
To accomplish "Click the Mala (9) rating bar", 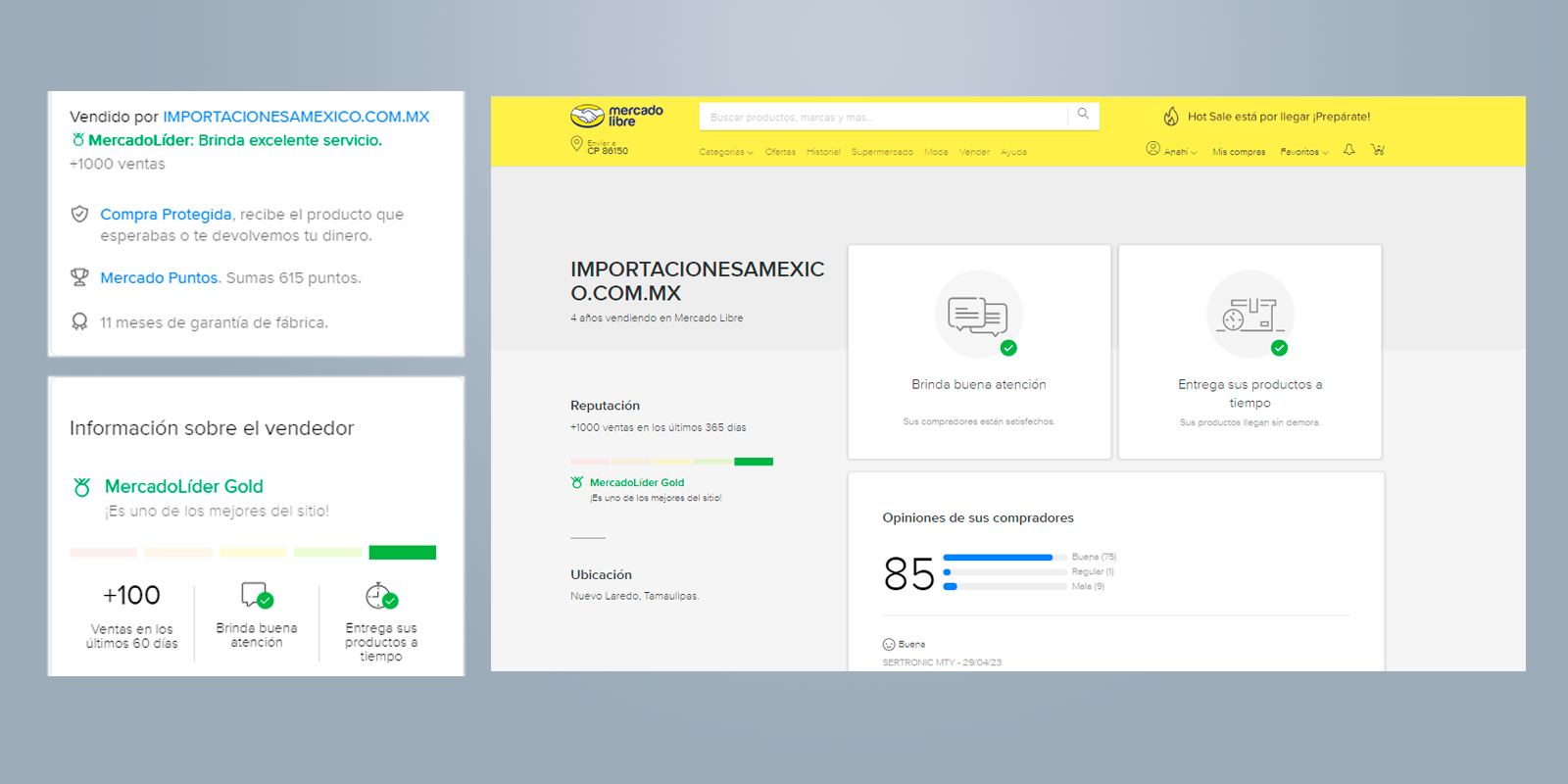I will [x=1004, y=586].
